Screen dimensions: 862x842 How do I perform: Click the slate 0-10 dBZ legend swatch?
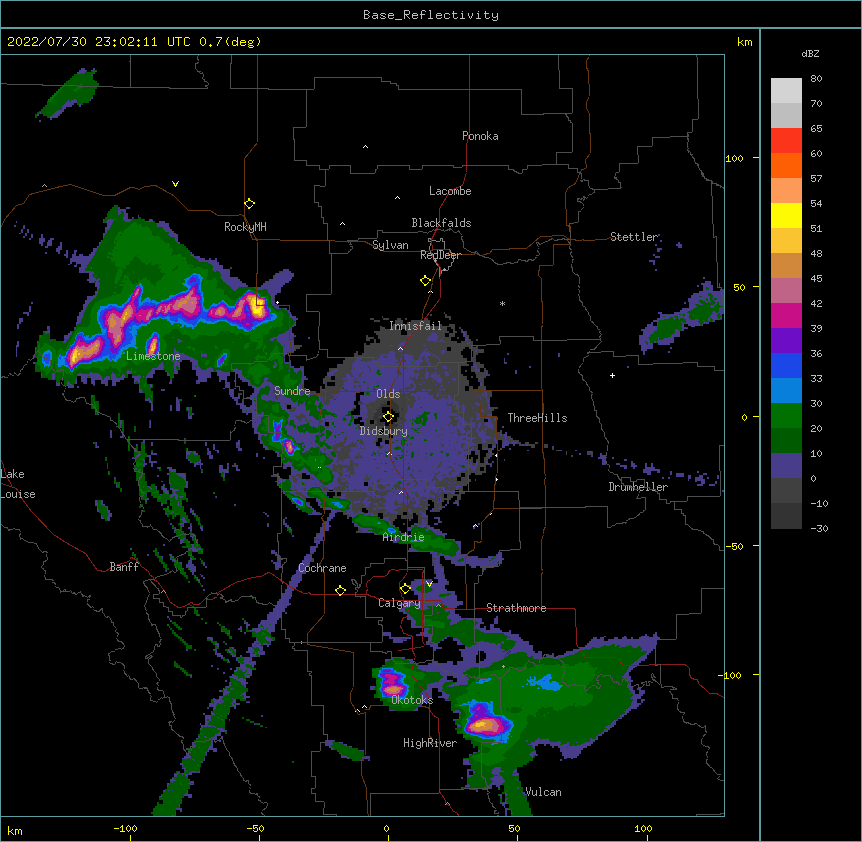click(x=786, y=466)
